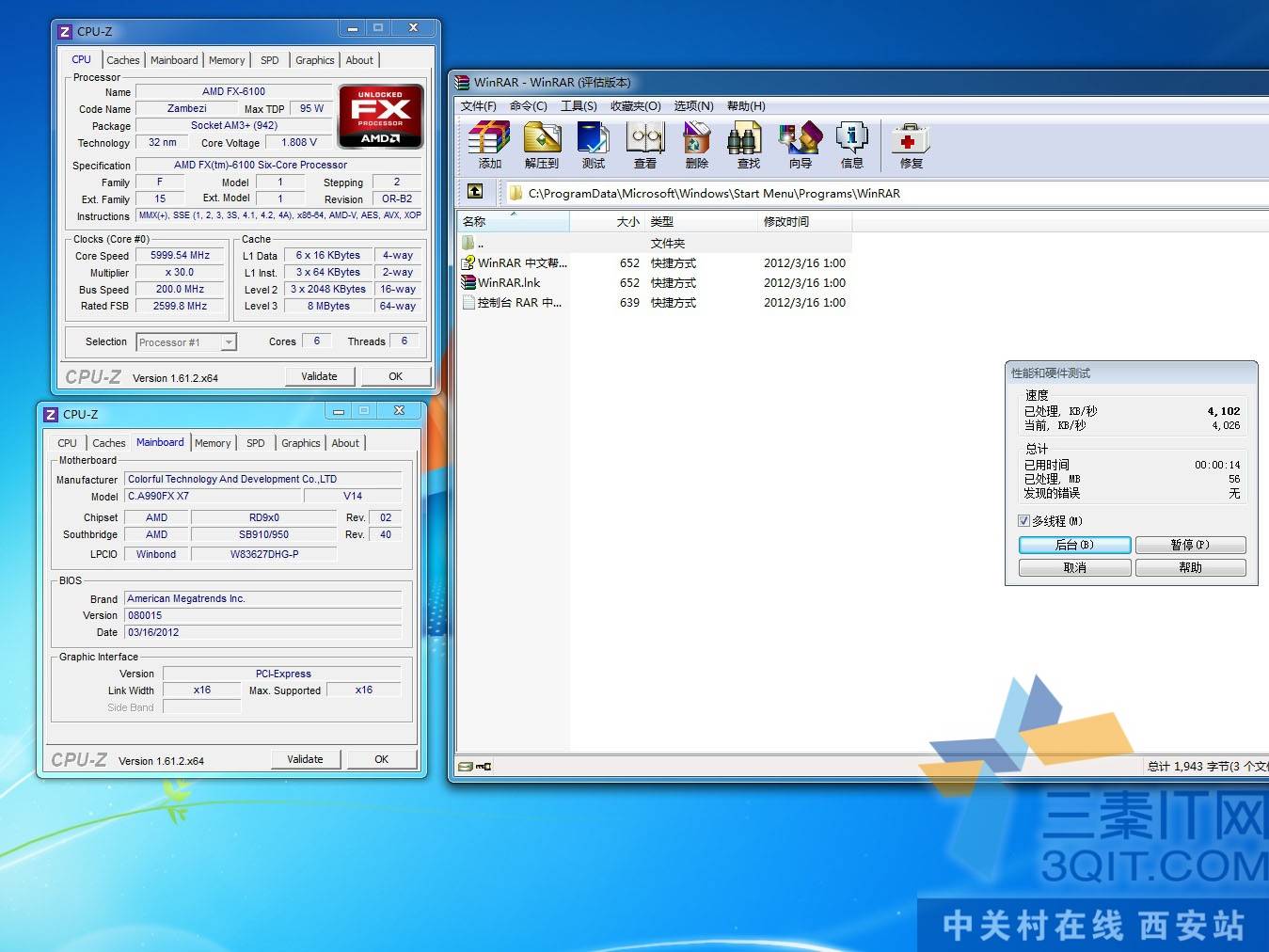This screenshot has height=952, width=1269.
Task: Click the parent folder '..' icon row
Action: click(x=468, y=243)
